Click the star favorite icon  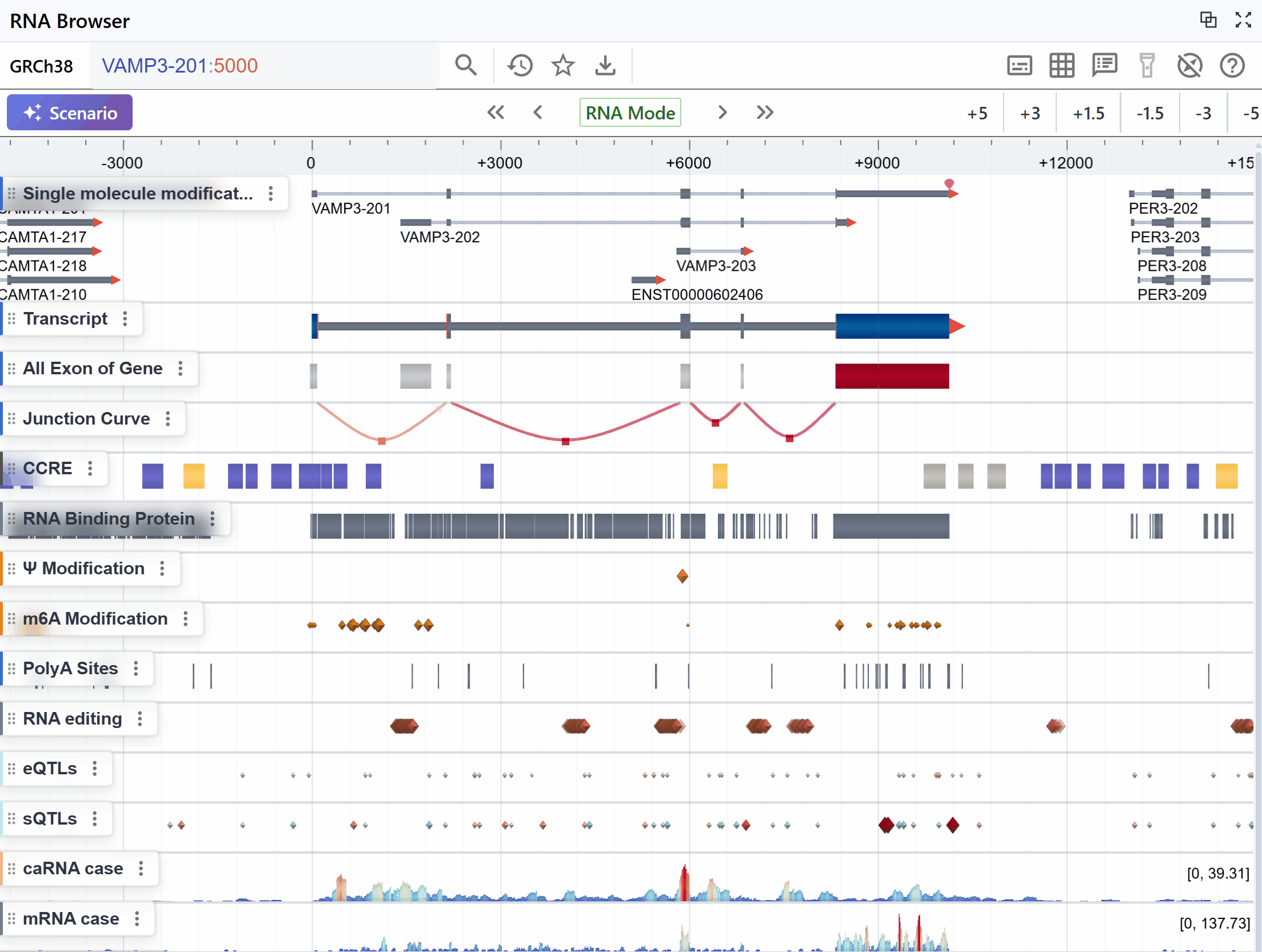click(562, 65)
